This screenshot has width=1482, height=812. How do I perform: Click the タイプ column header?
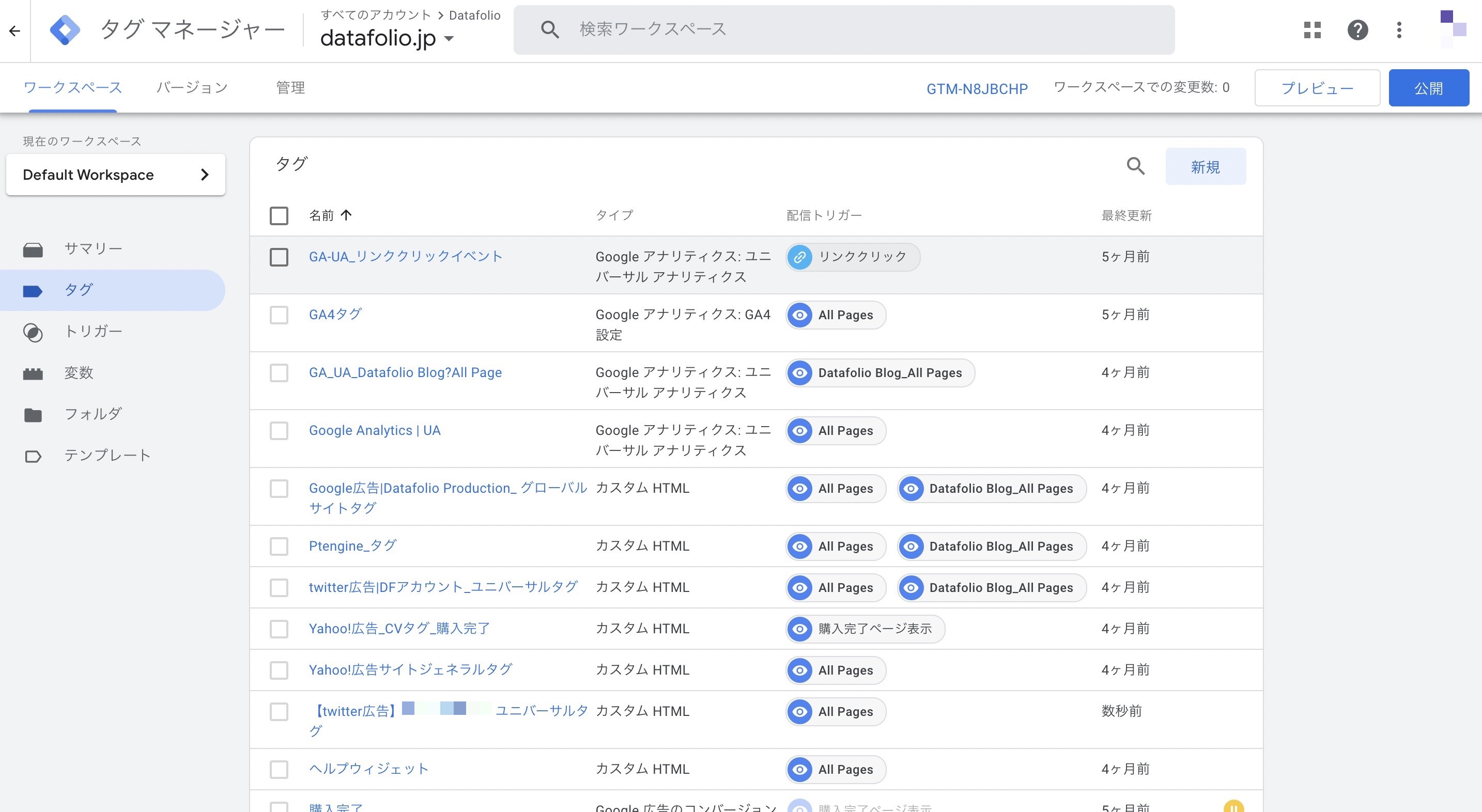point(614,215)
